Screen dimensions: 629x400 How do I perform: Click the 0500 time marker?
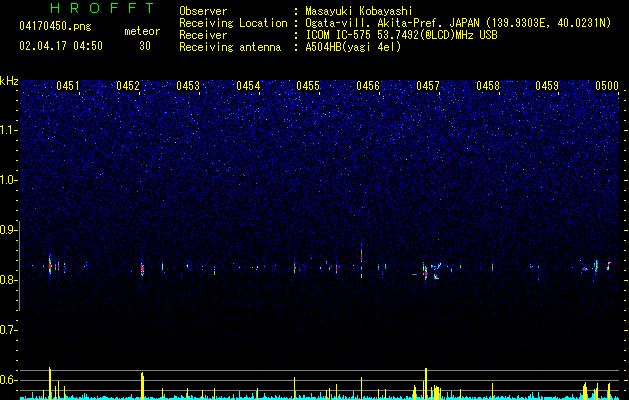click(607, 85)
